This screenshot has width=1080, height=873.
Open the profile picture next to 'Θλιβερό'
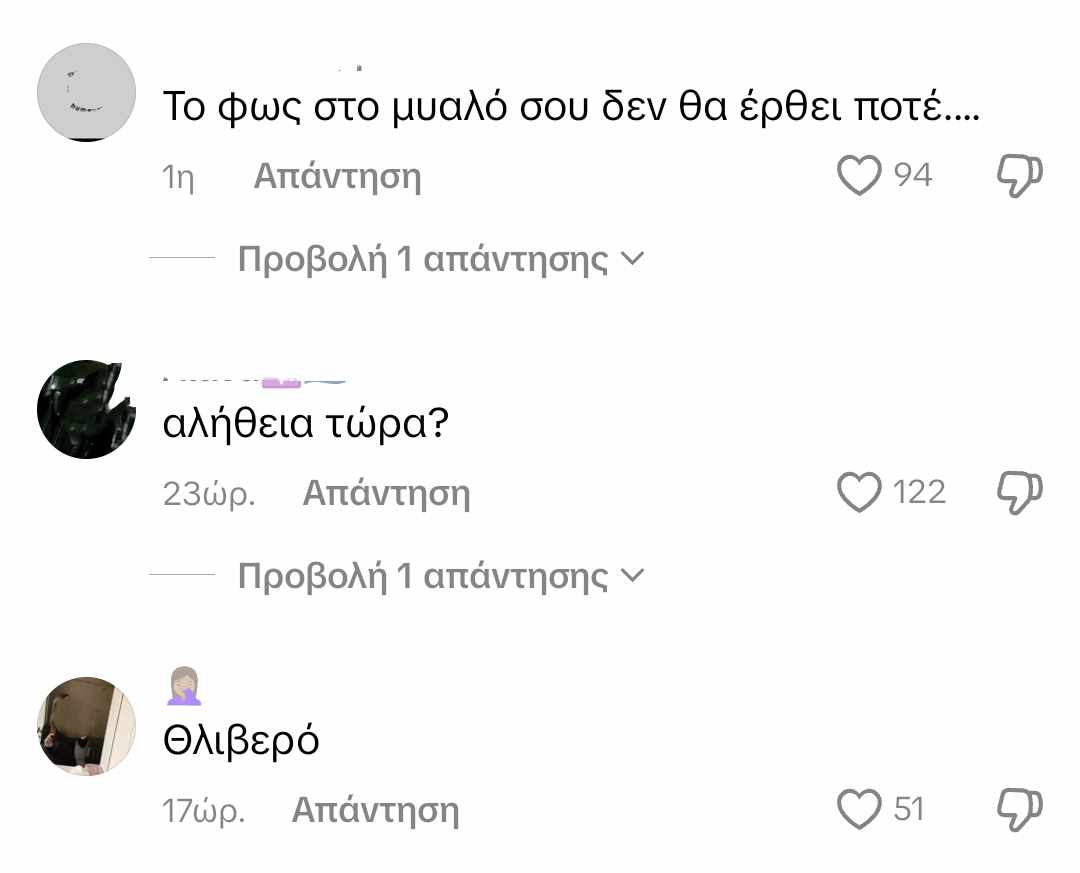(x=86, y=726)
